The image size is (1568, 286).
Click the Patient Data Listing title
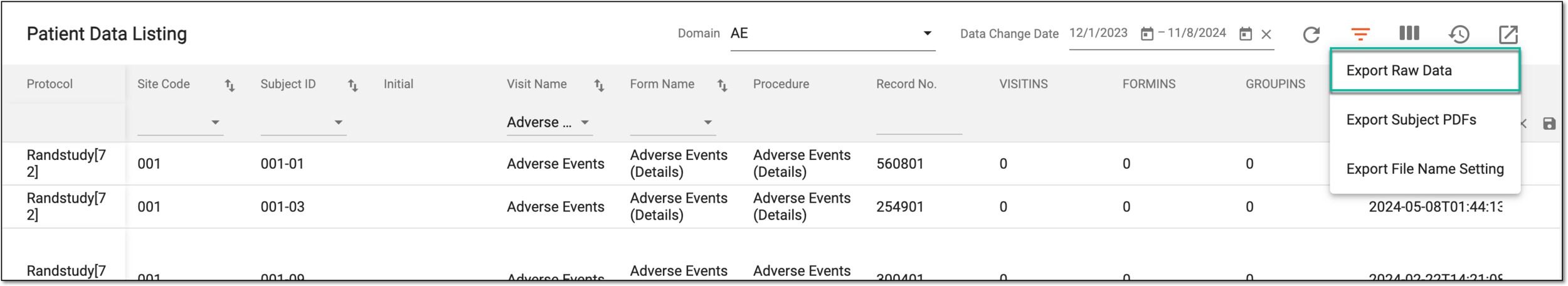(x=107, y=34)
